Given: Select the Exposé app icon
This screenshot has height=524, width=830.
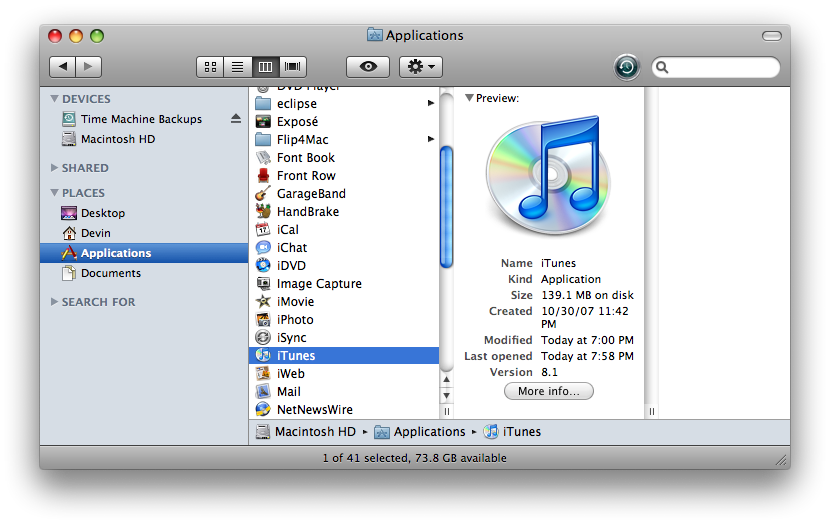Looking at the screenshot, I should [263, 121].
